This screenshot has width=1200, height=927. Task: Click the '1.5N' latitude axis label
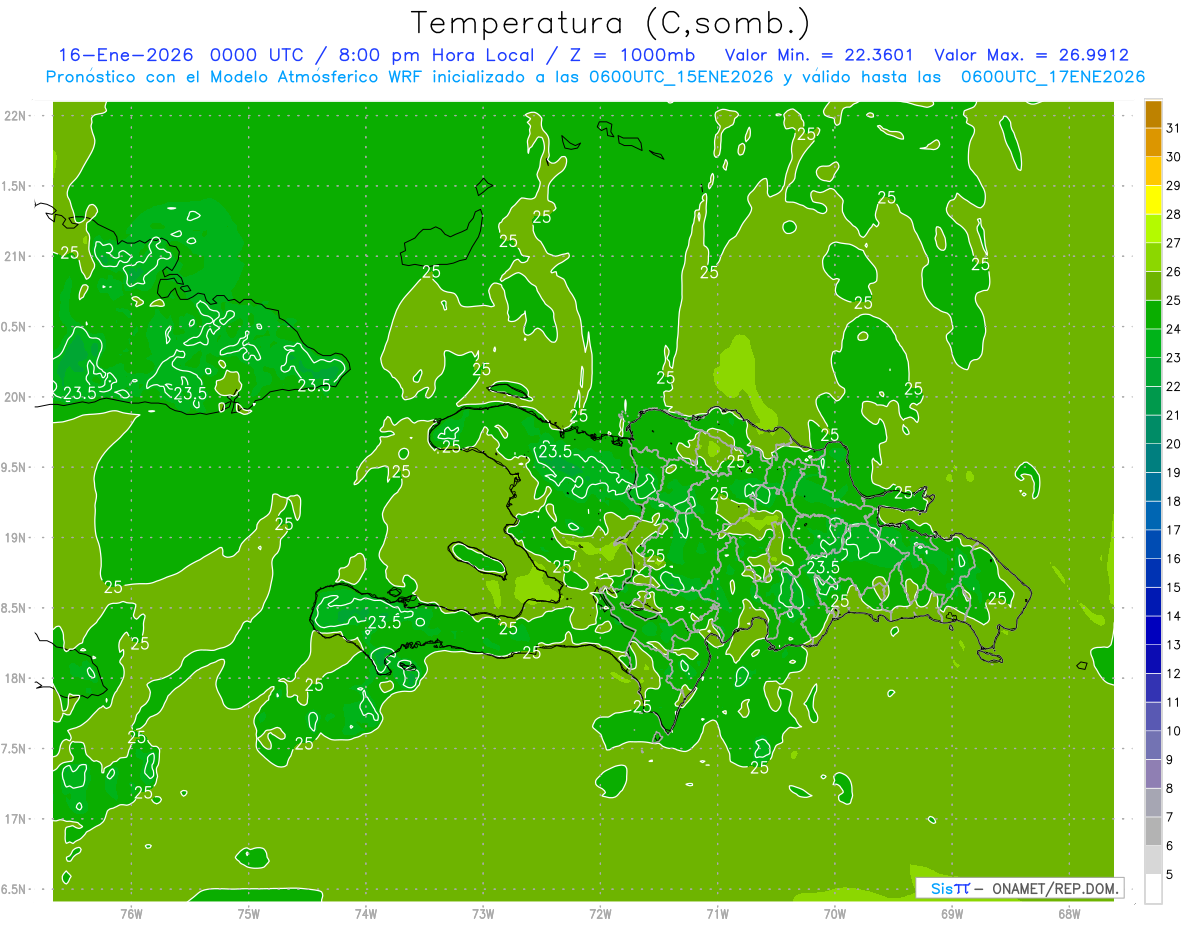[14, 186]
